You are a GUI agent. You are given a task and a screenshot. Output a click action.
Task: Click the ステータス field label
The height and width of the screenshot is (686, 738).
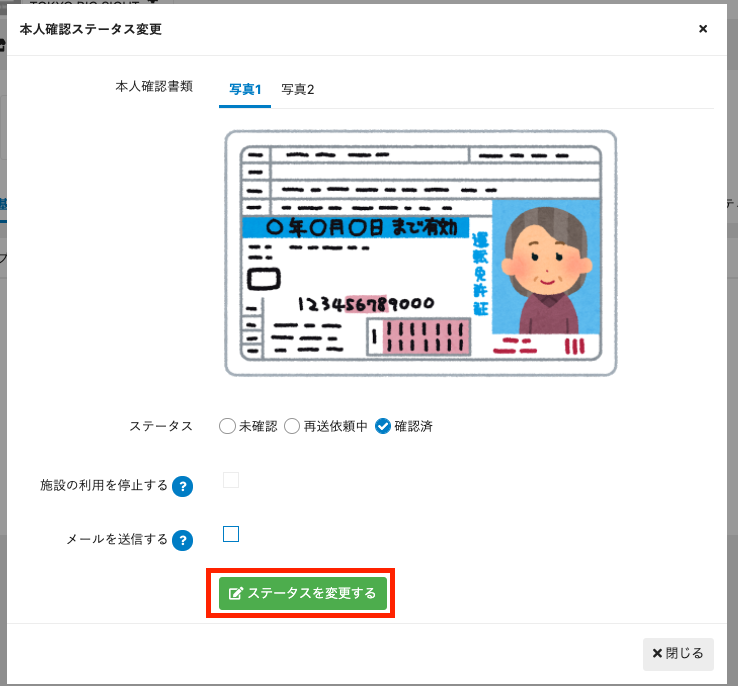[161, 426]
